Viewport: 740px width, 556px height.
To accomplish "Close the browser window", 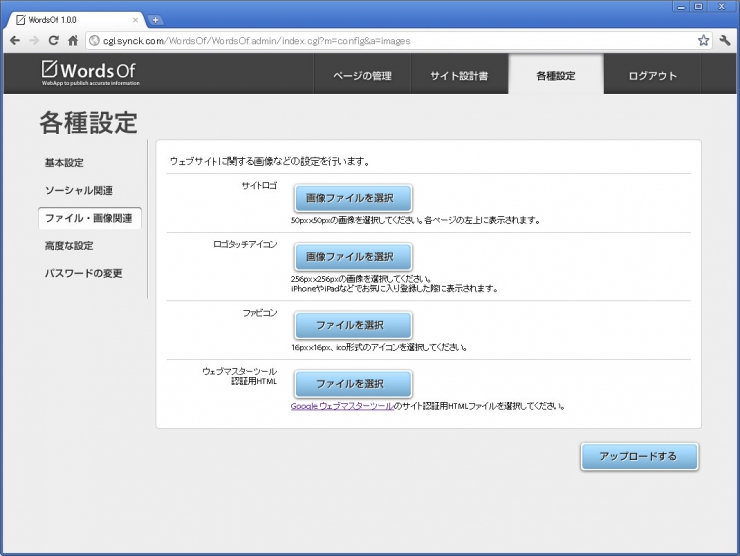I will 722,7.
